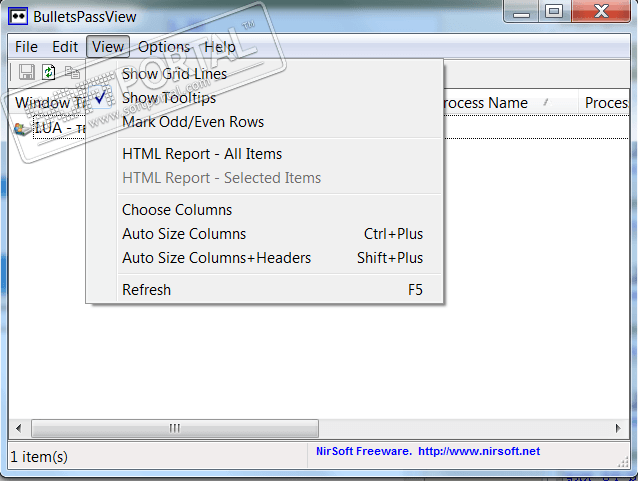The width and height of the screenshot is (638, 481).
Task: Toggle Mark Odd/Even Rows
Action: click(192, 122)
